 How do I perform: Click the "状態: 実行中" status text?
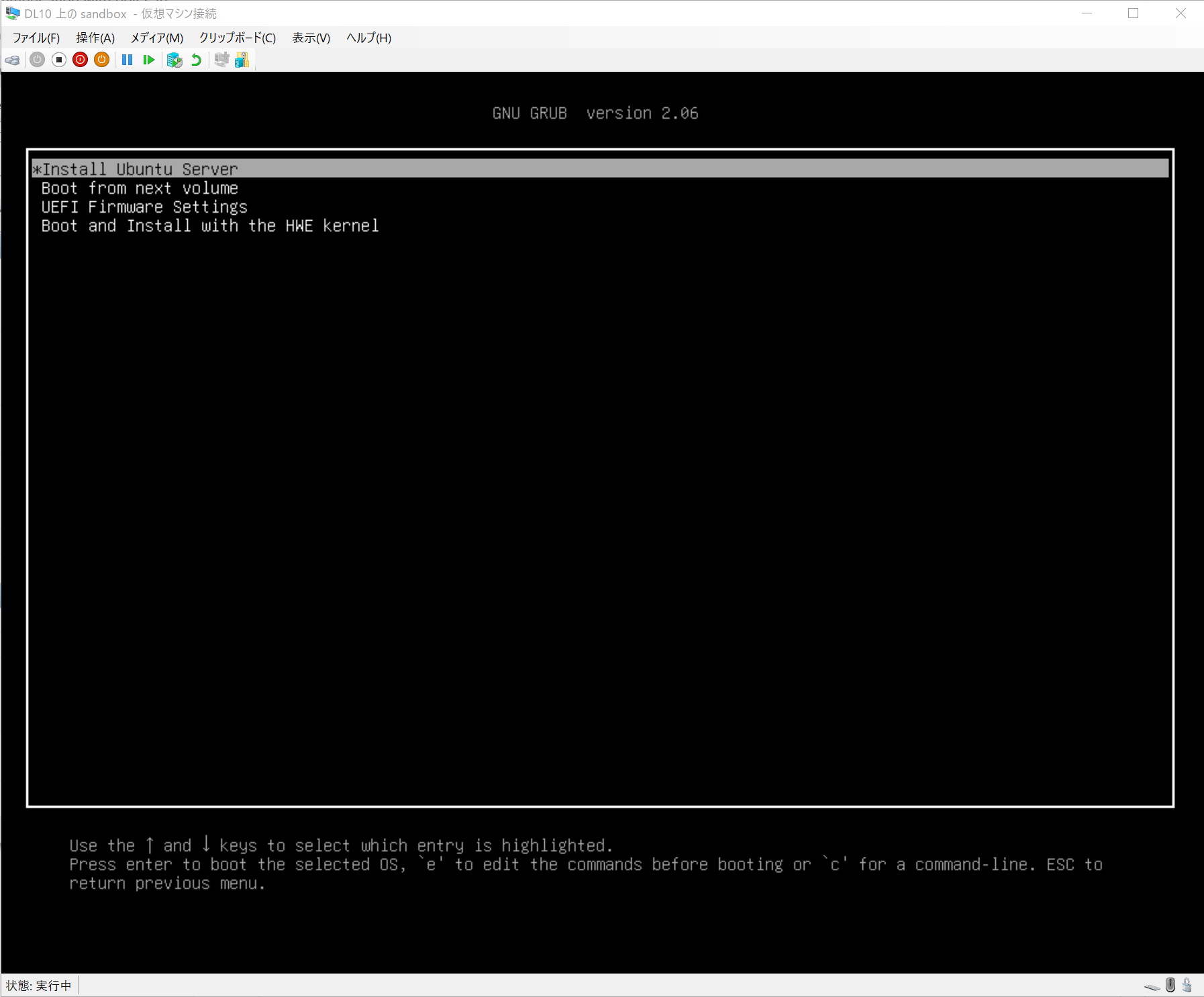click(x=39, y=986)
